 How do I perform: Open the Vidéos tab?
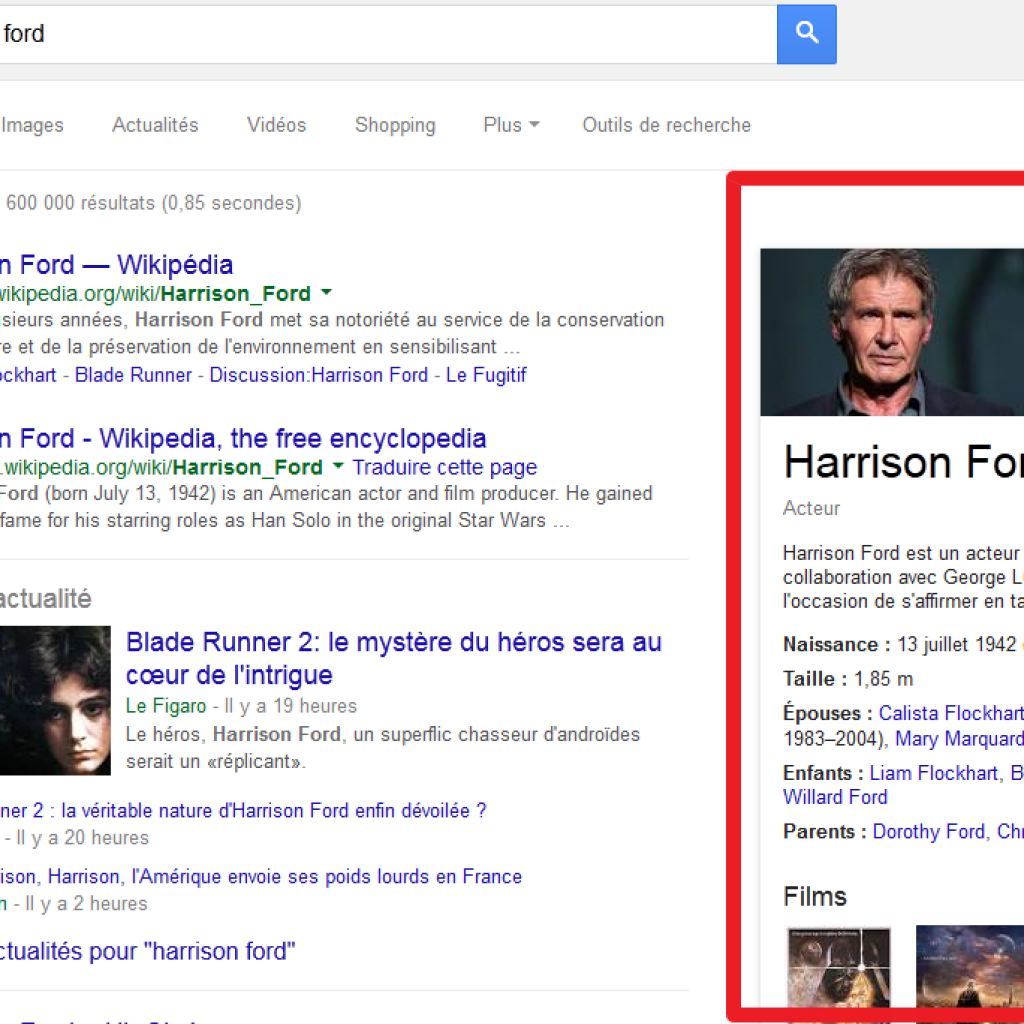(x=276, y=125)
